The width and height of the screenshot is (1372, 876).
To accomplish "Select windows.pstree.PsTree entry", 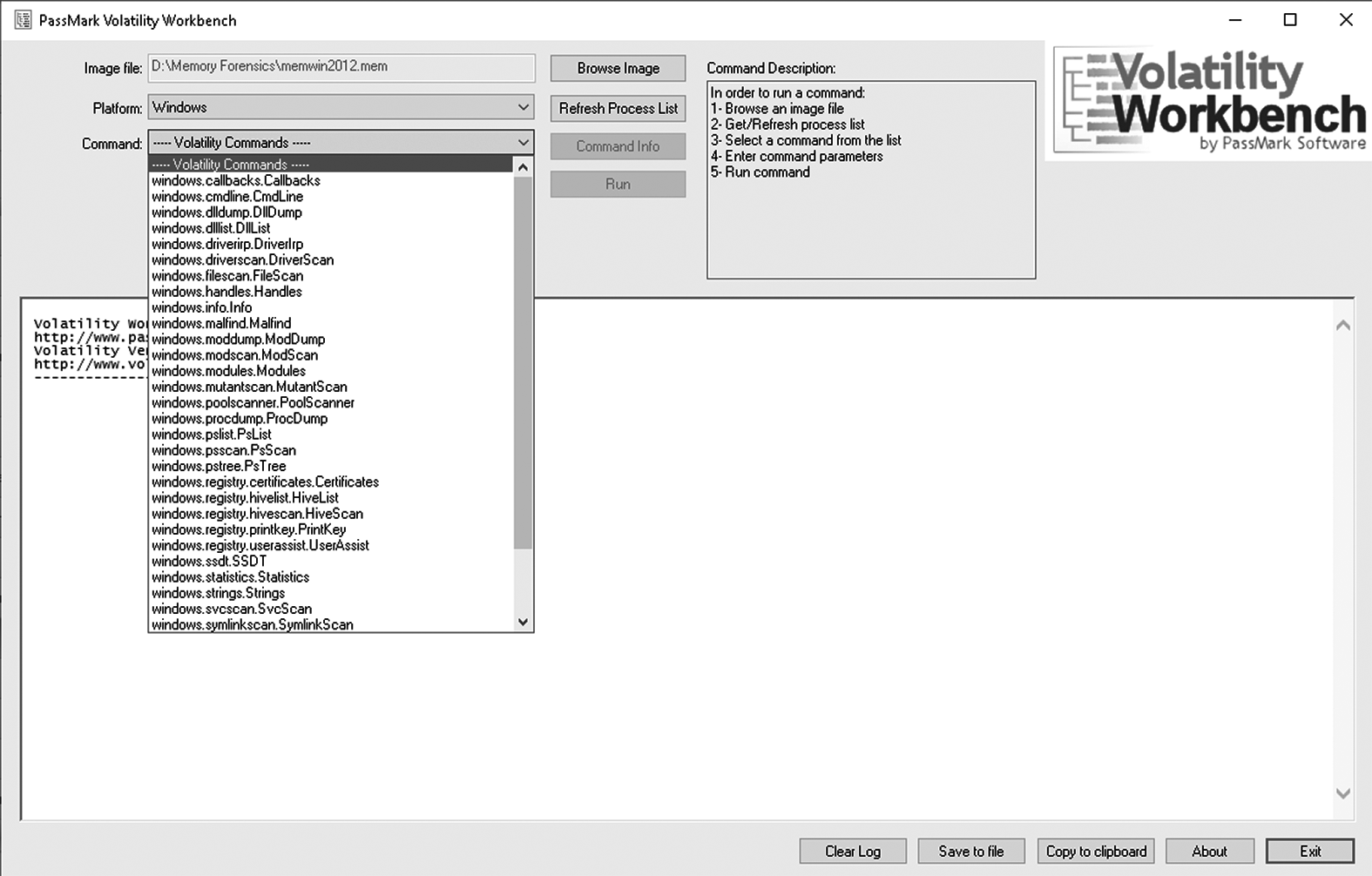I will 331,466.
